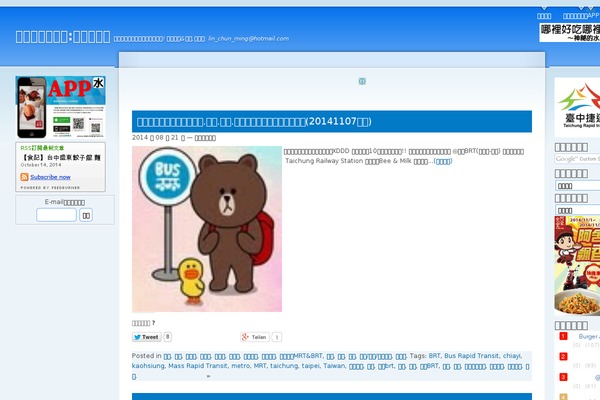600x400 pixels.
Task: Click the Subscribe now link
Action: [51, 177]
